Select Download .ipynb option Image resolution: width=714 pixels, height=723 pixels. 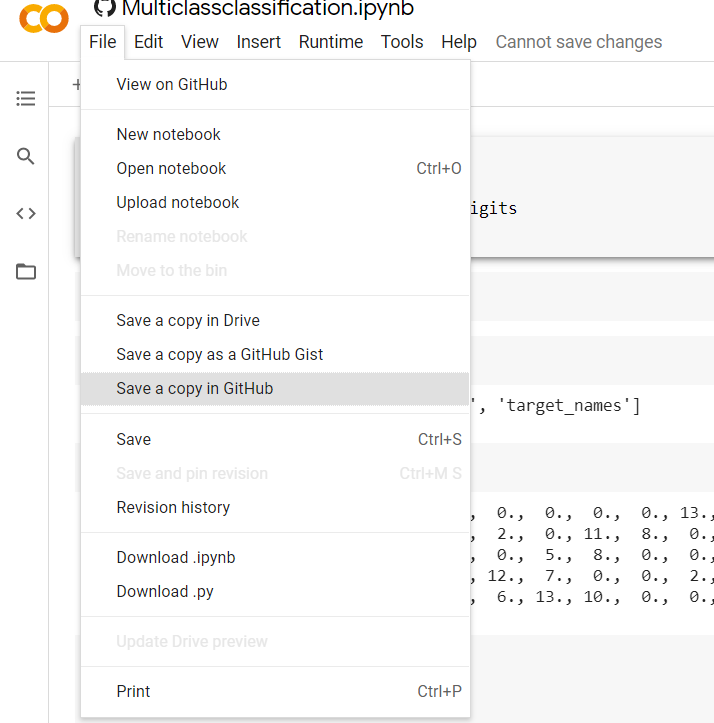[176, 558]
